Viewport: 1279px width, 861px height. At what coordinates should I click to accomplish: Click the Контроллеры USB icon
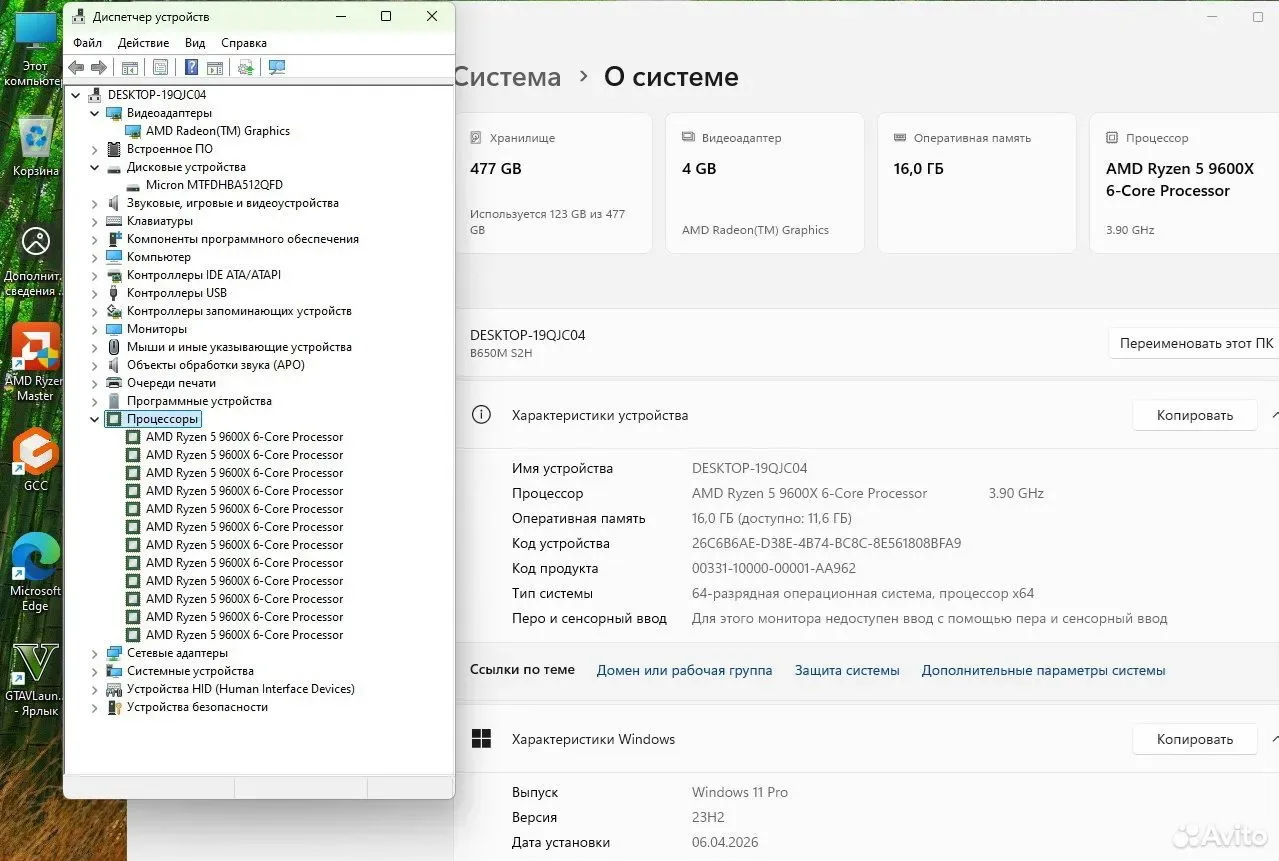click(x=114, y=293)
